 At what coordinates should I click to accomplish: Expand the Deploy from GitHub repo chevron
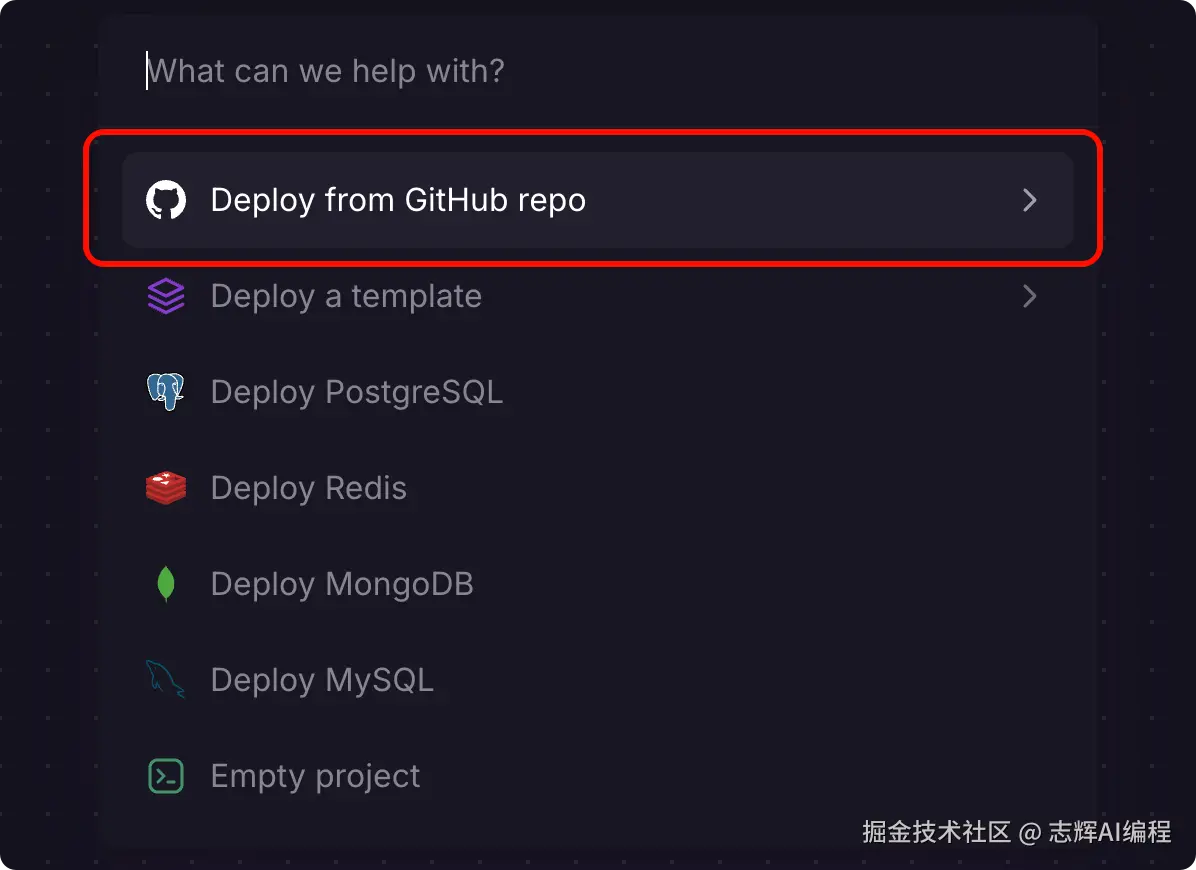coord(1029,200)
